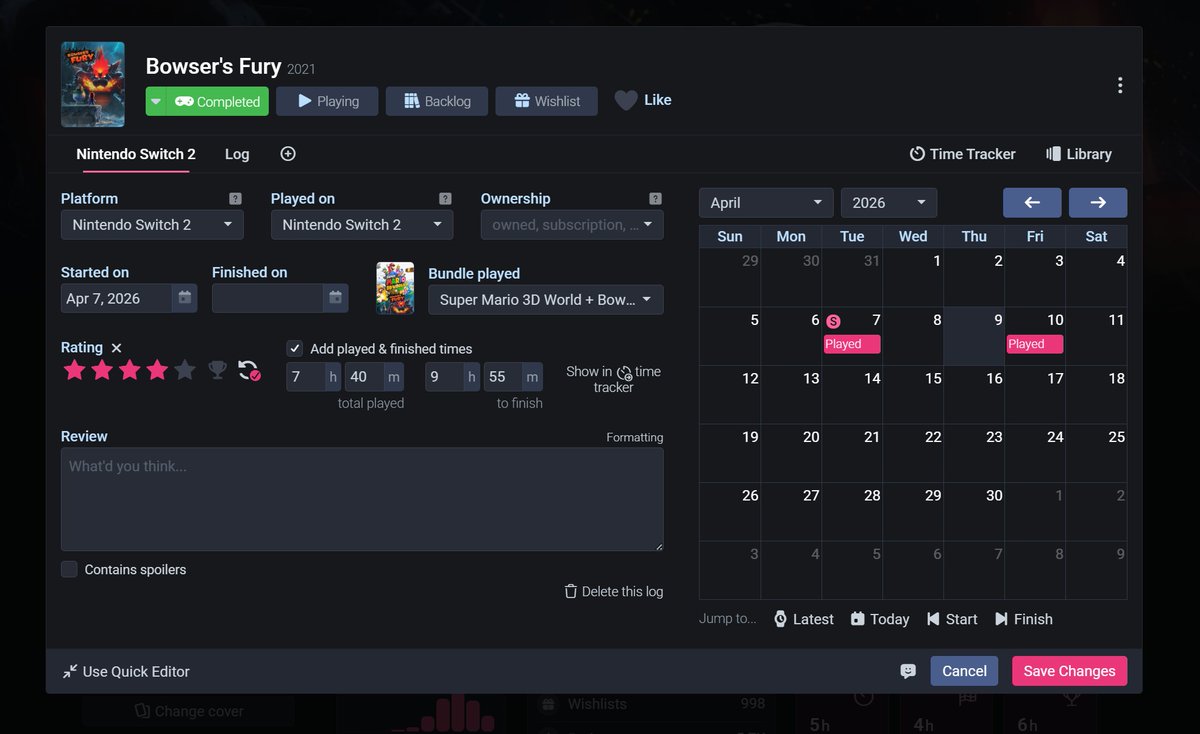The image size is (1200, 734).
Task: Click the heart Like icon
Action: (x=626, y=100)
